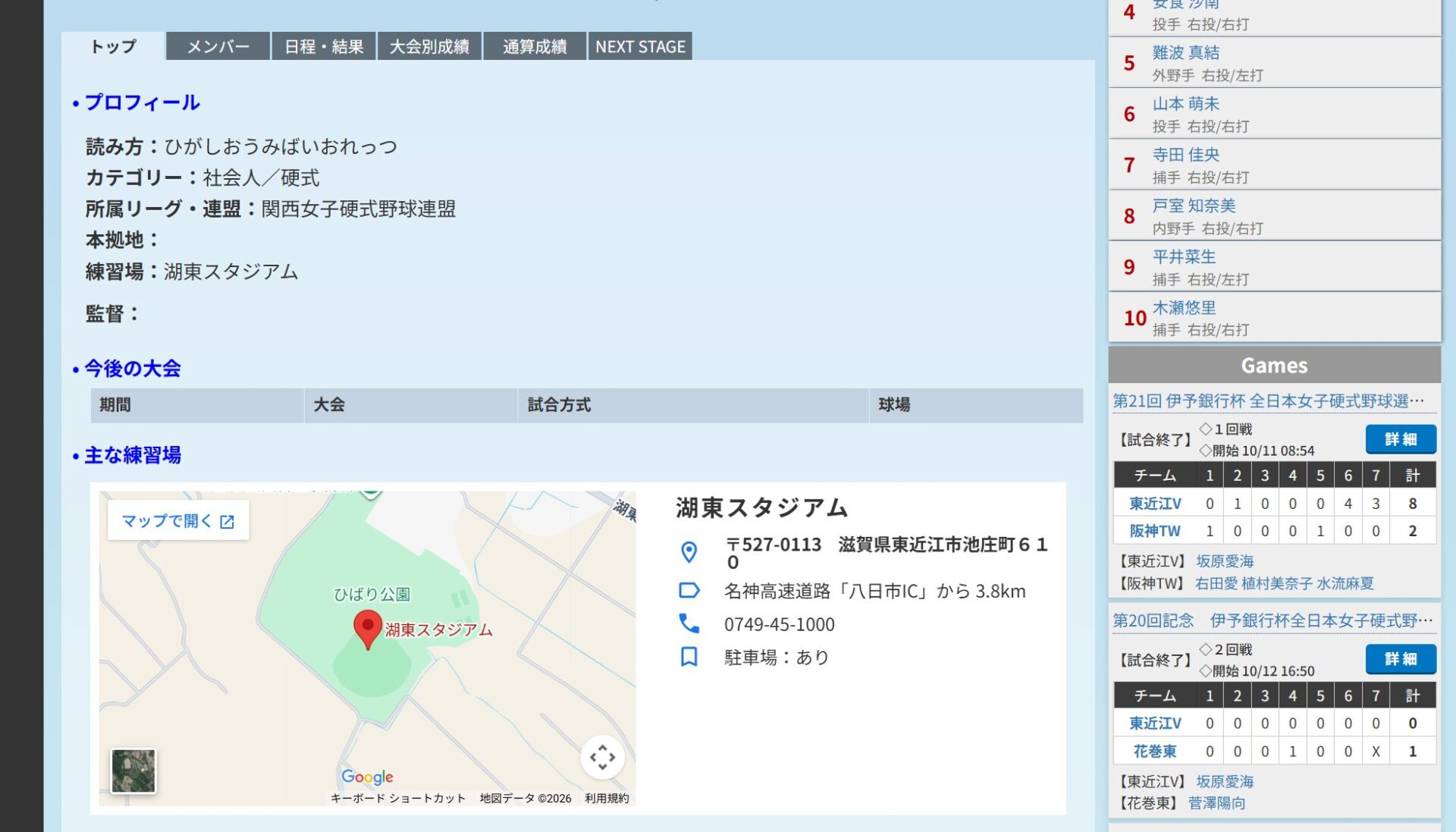
Task: Switch to the メンバー tab
Action: pyautogui.click(x=218, y=46)
